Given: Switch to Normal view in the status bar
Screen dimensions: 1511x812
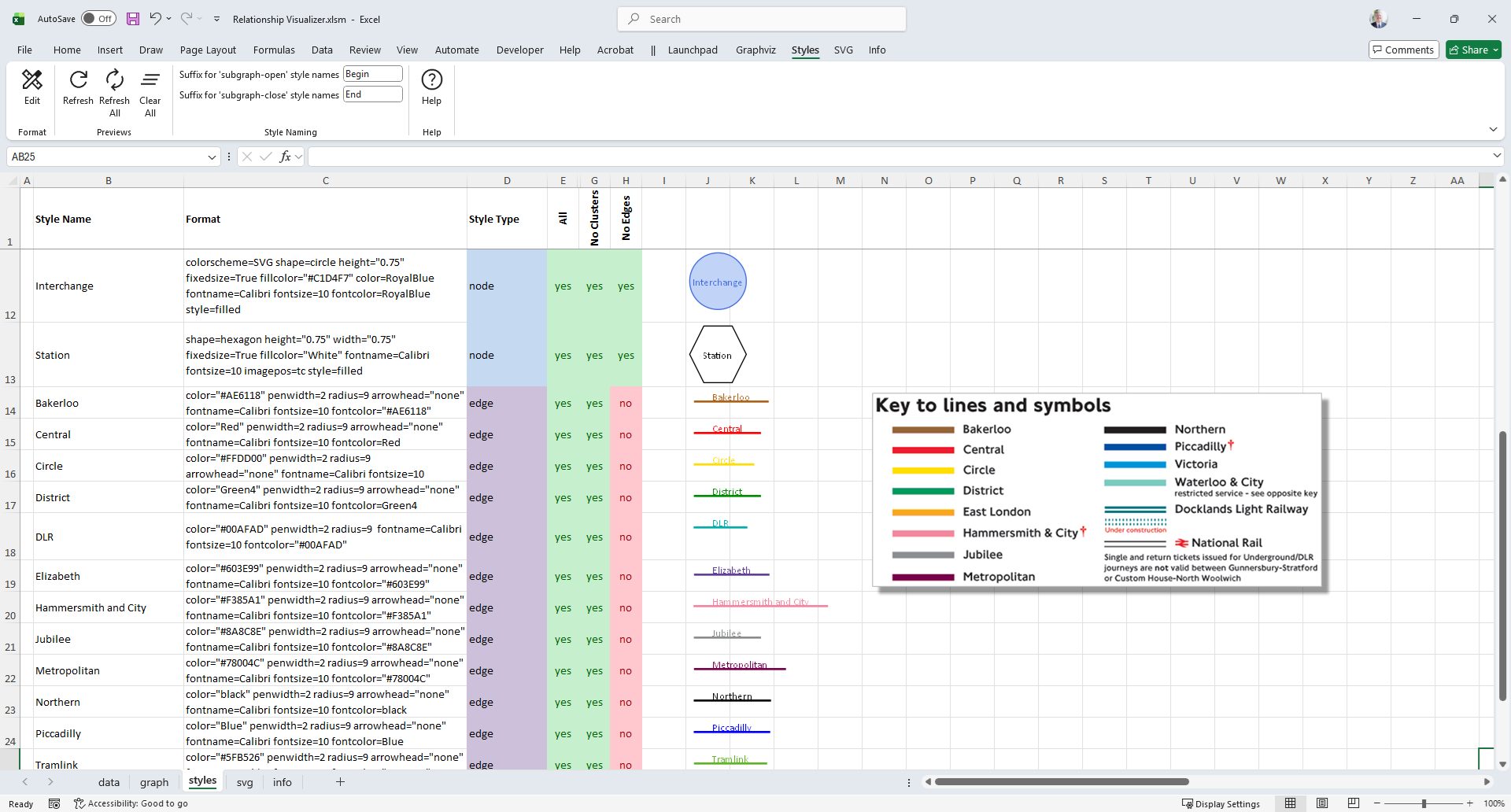Looking at the screenshot, I should pyautogui.click(x=1290, y=803).
